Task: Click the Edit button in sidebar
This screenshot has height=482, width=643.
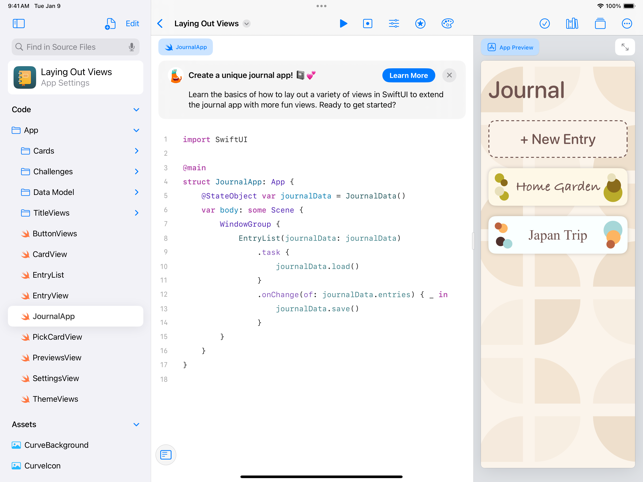Action: [x=132, y=23]
